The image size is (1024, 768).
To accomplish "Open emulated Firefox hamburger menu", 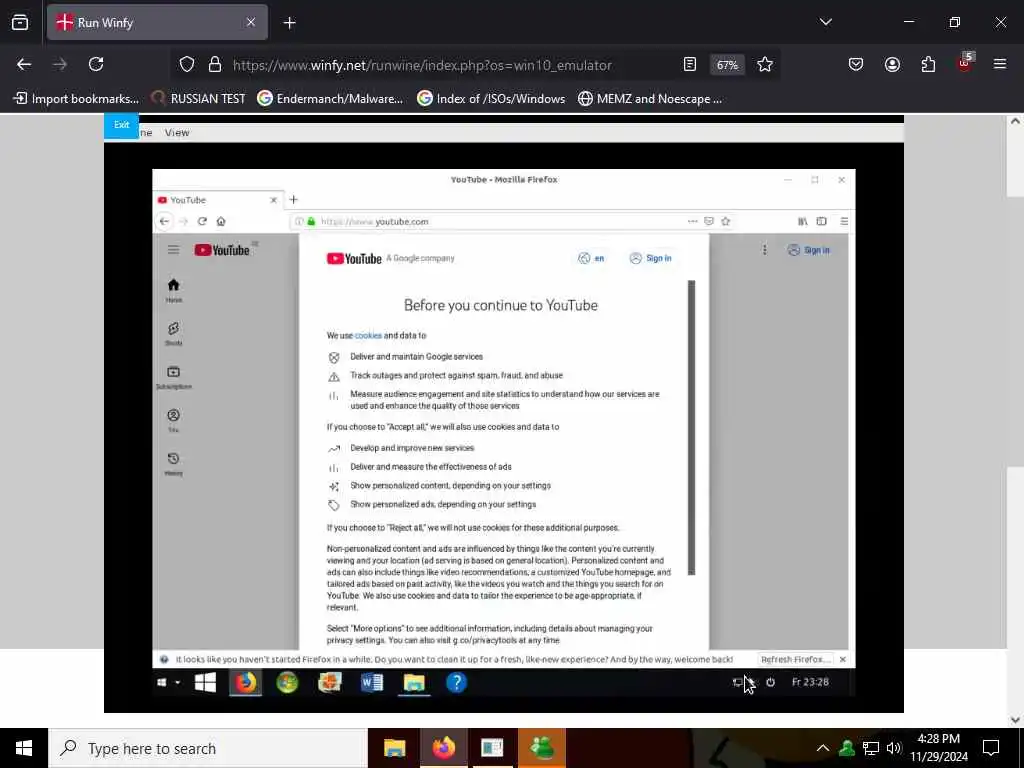I will click(844, 221).
